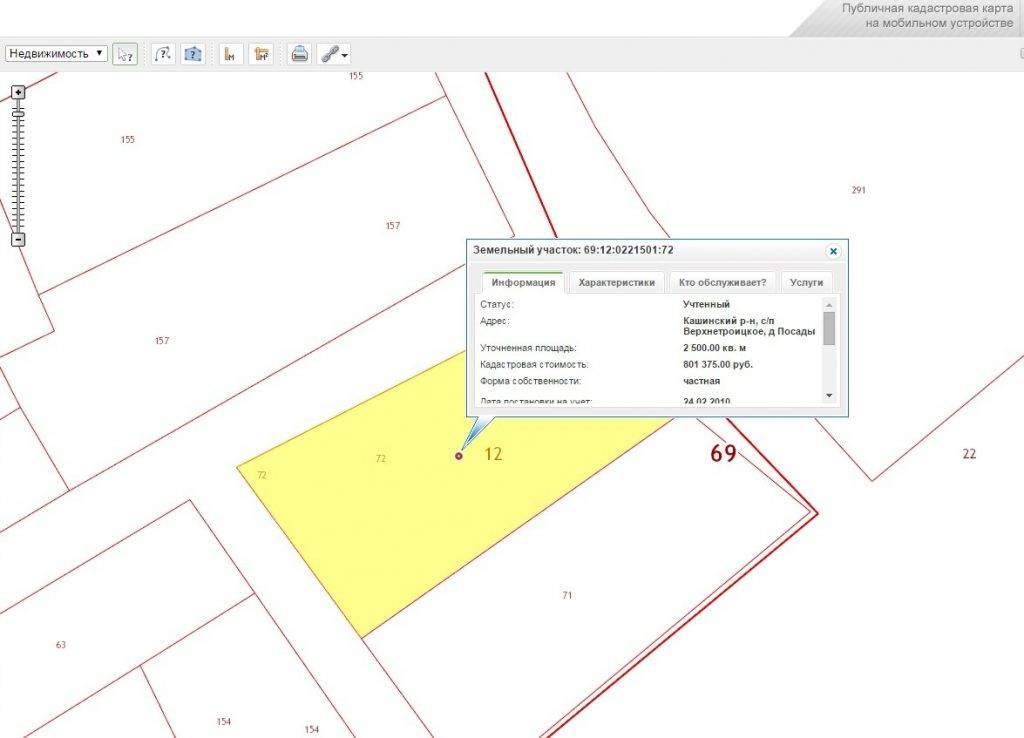Select the identify-by-polygon area tool

(x=193, y=54)
